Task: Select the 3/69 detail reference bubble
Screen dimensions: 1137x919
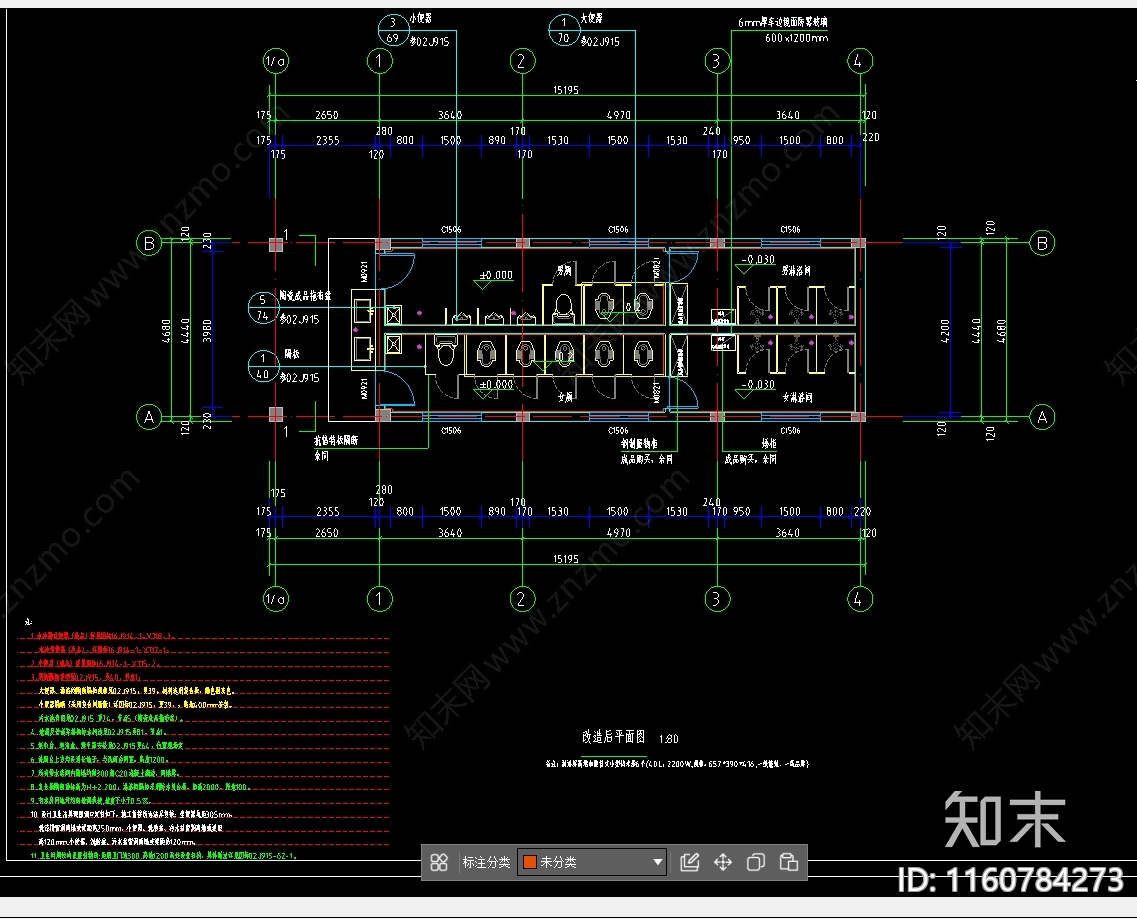Action: tap(394, 30)
